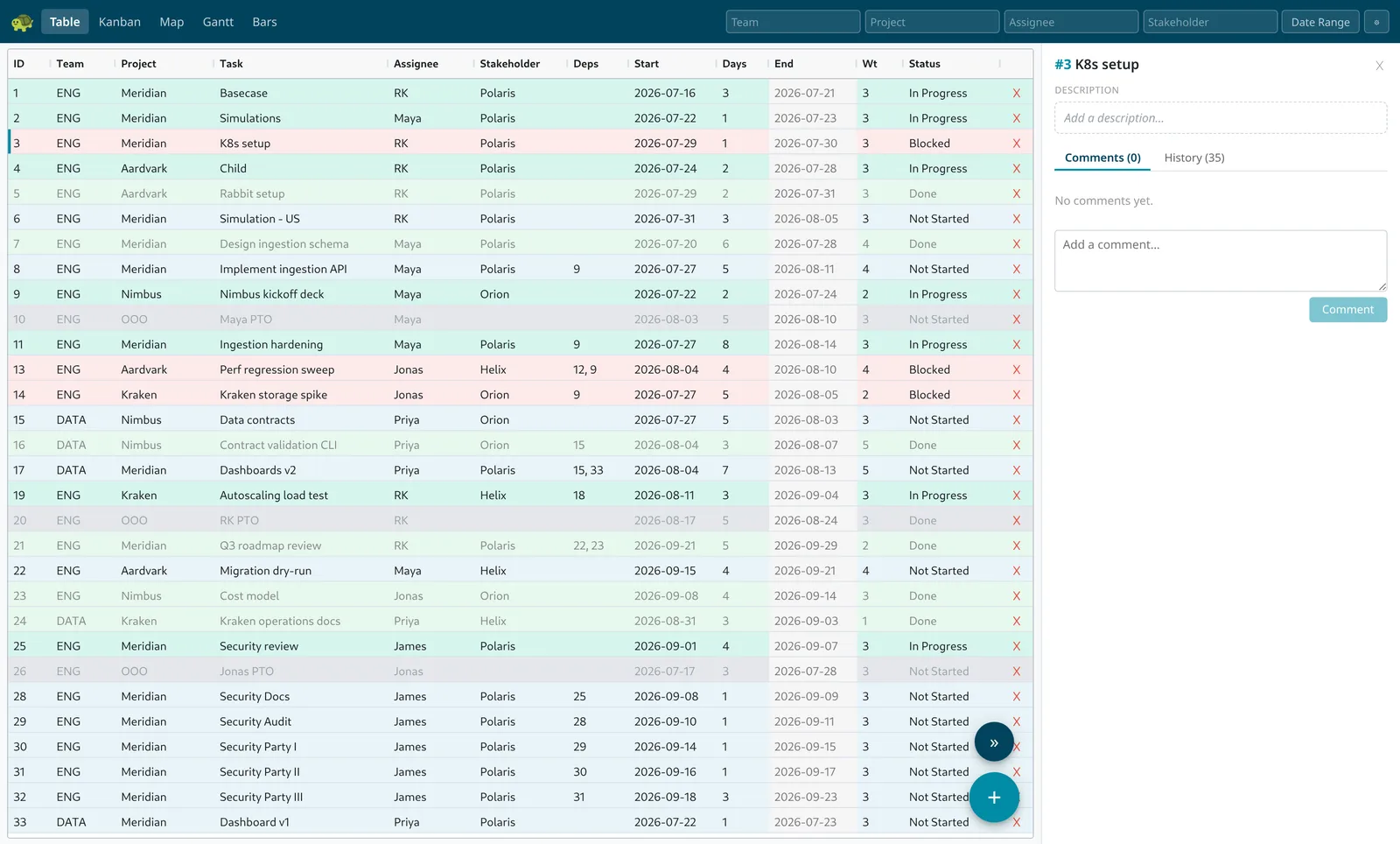This screenshot has width=1400, height=844.
Task: Delete Contract validation CLI row with X
Action: pos(1016,446)
